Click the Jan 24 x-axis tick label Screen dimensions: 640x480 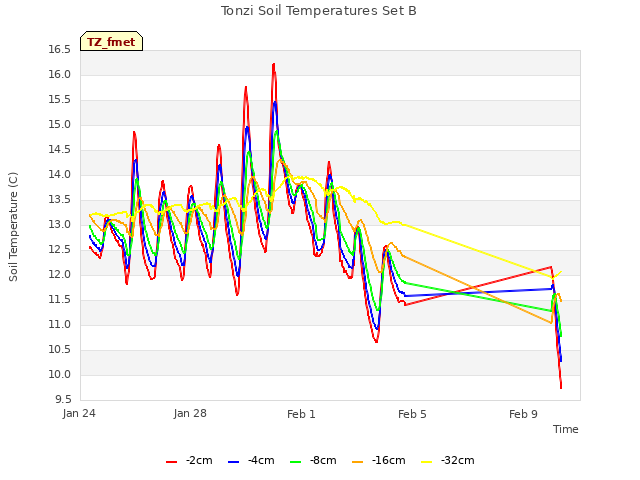[79, 413]
